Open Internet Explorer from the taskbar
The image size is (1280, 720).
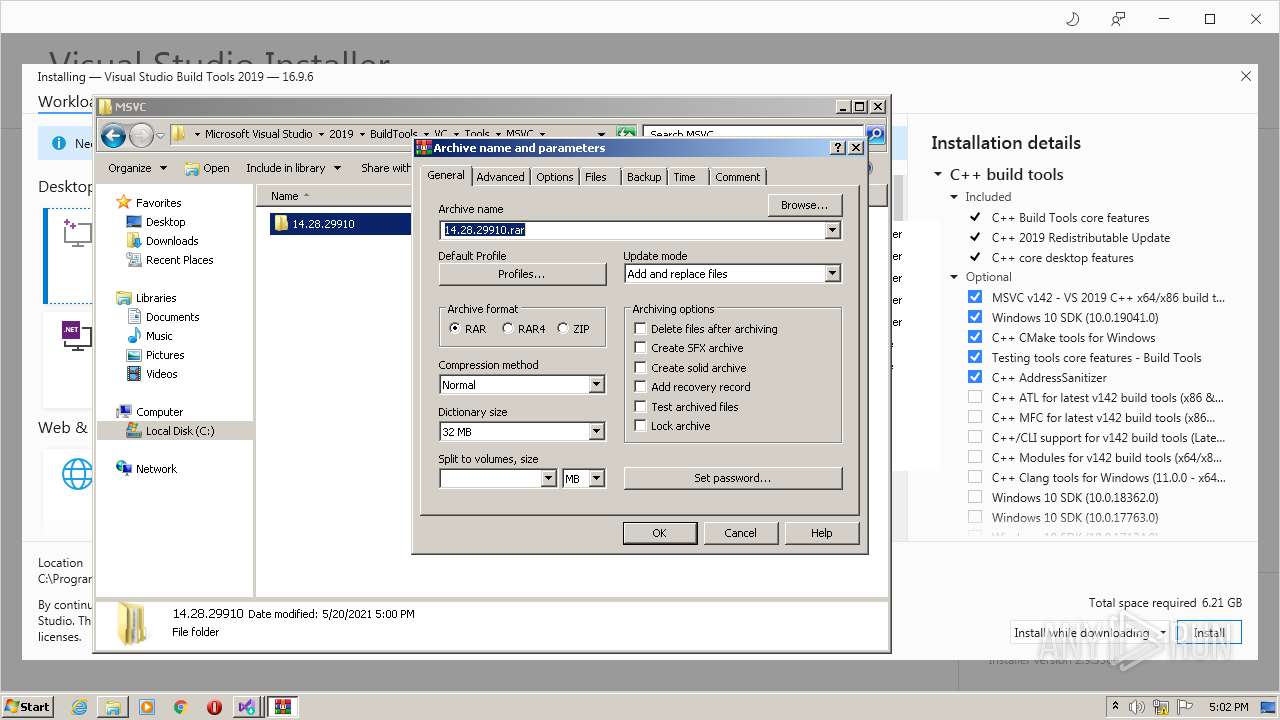79,706
